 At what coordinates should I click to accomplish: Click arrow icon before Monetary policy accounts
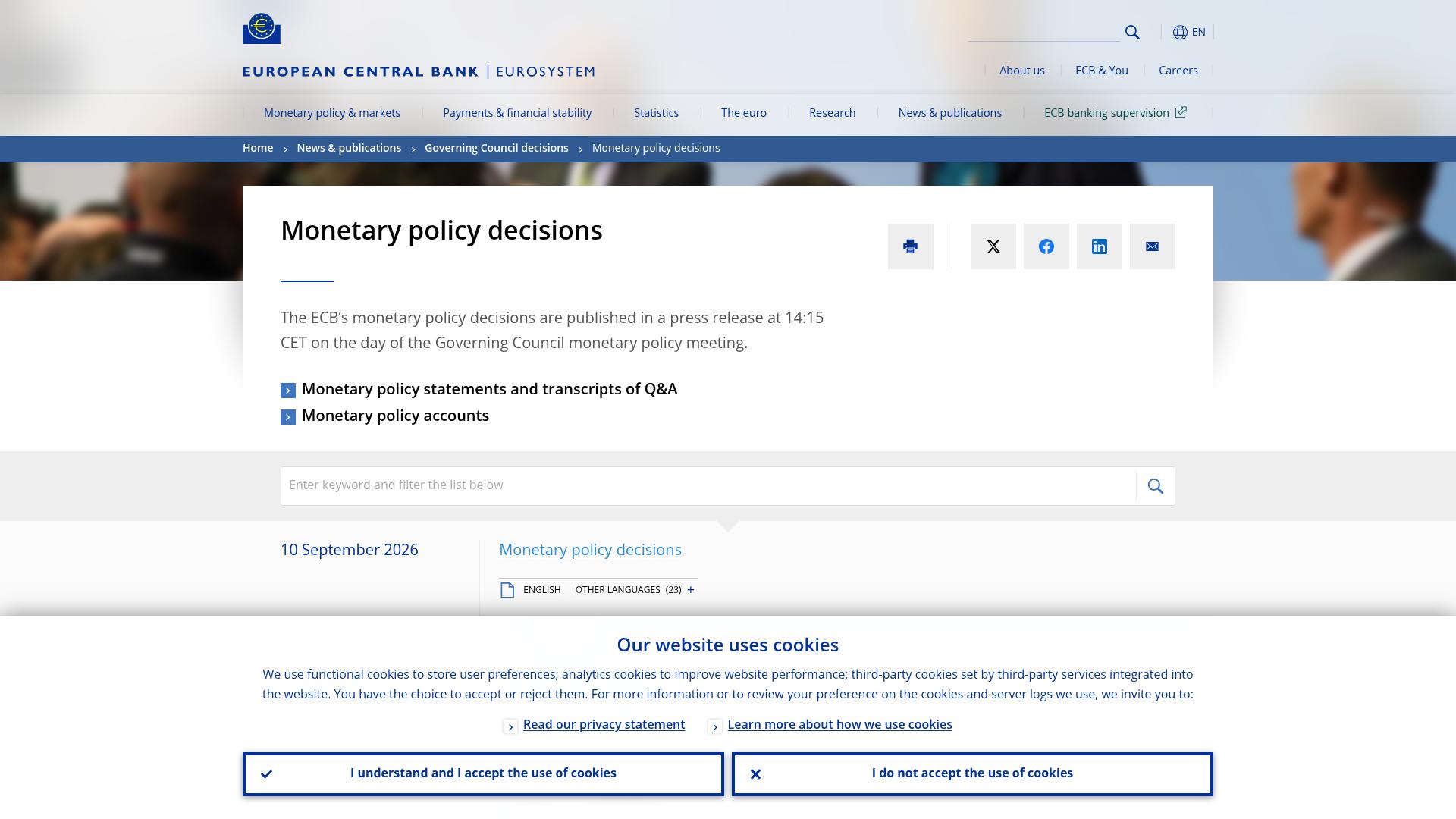click(288, 417)
